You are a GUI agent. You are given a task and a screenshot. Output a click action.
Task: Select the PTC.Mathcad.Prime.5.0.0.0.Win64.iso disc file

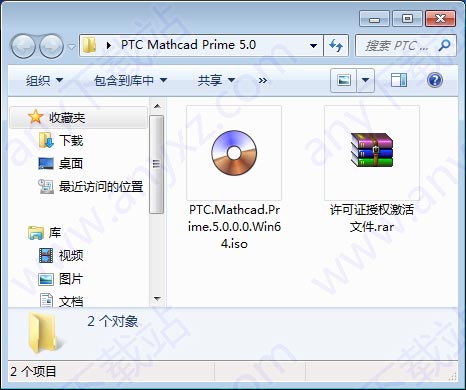point(234,178)
